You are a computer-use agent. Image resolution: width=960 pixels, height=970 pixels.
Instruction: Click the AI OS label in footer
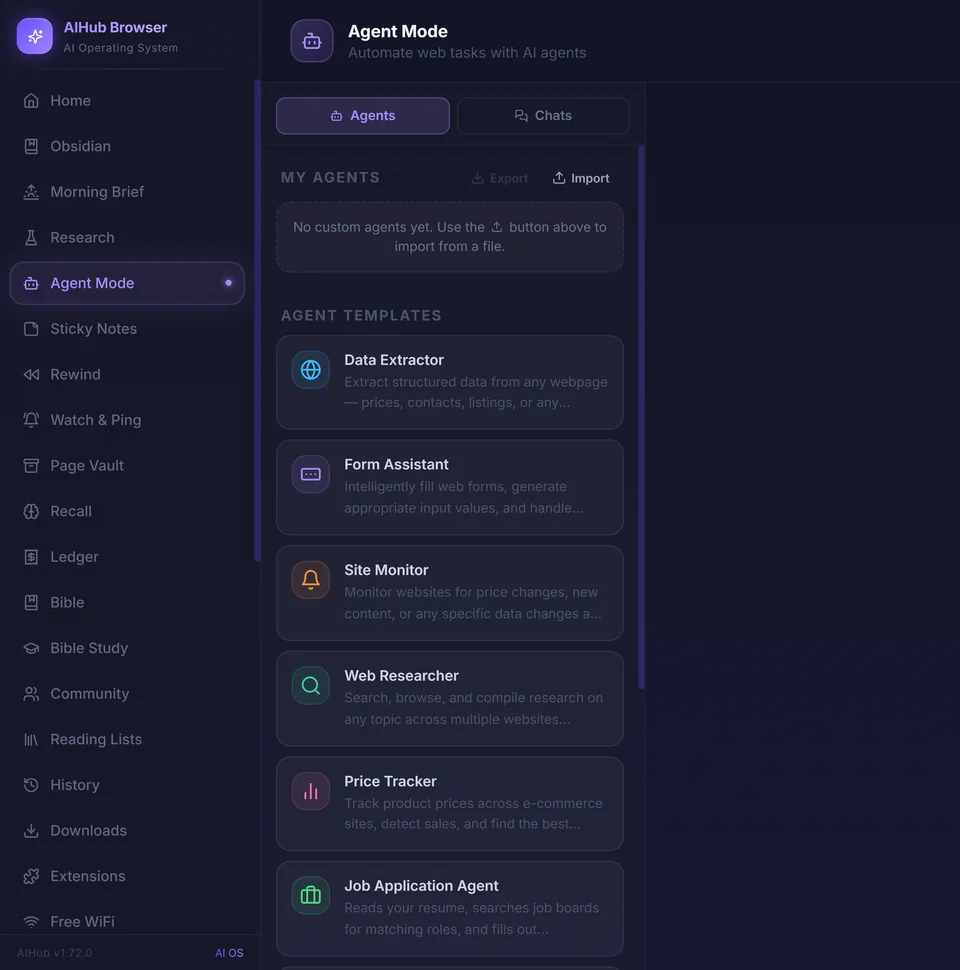[x=229, y=953]
